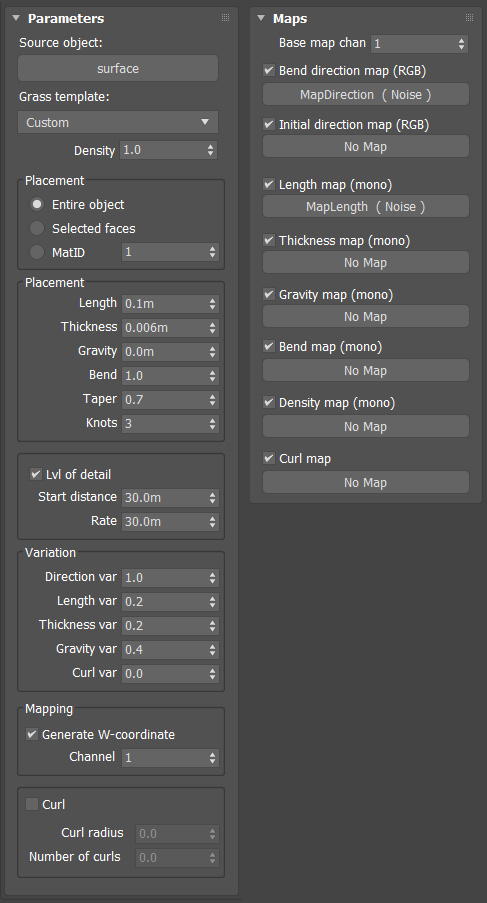This screenshot has width=487, height=903.
Task: Click the Base map chan spinner
Action: coord(420,44)
